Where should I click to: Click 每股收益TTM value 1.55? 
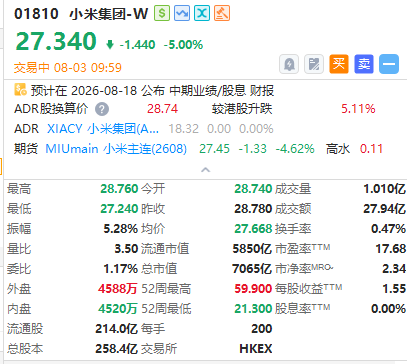click(394, 289)
